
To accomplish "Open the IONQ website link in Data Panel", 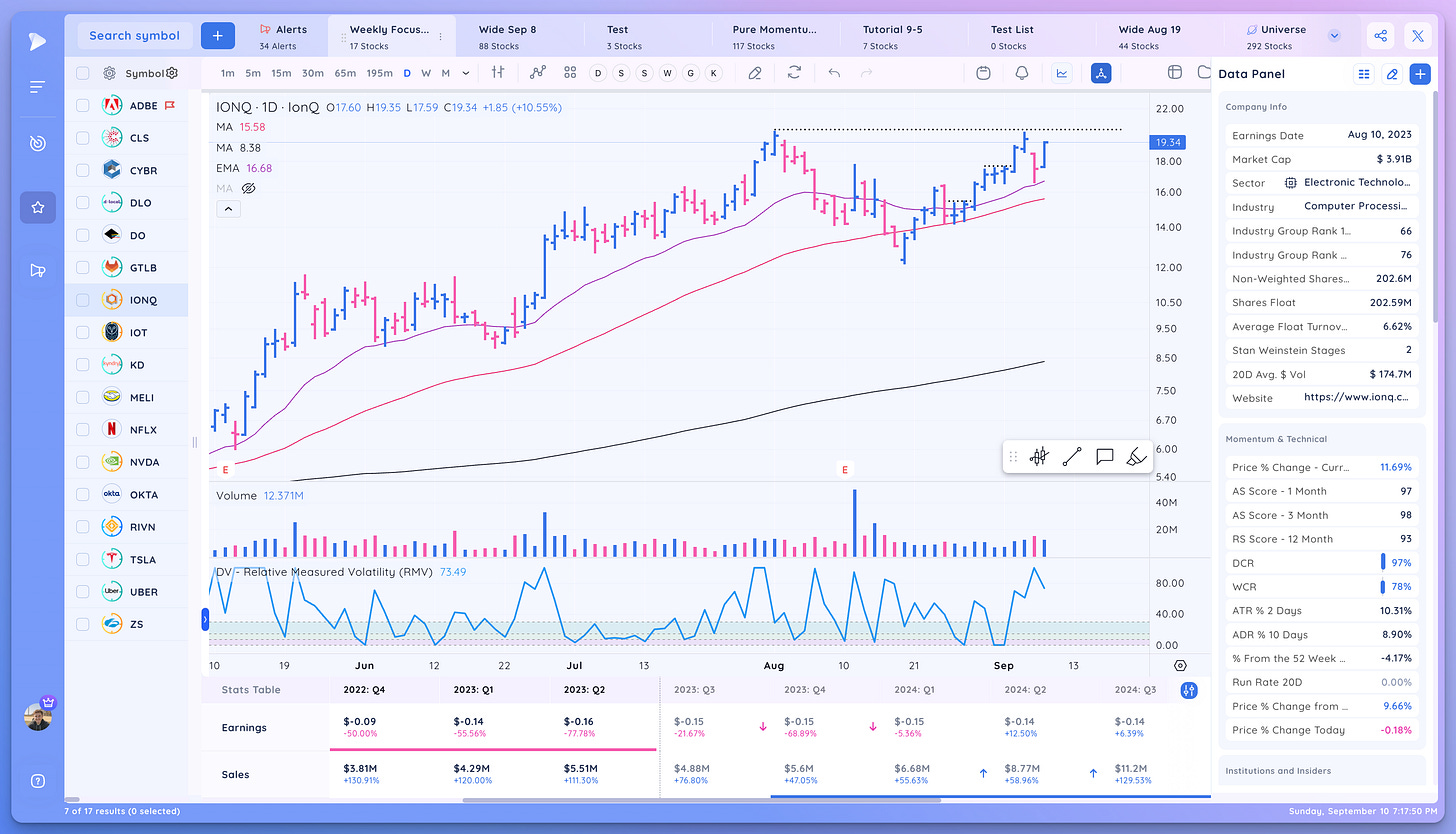I will [1356, 397].
